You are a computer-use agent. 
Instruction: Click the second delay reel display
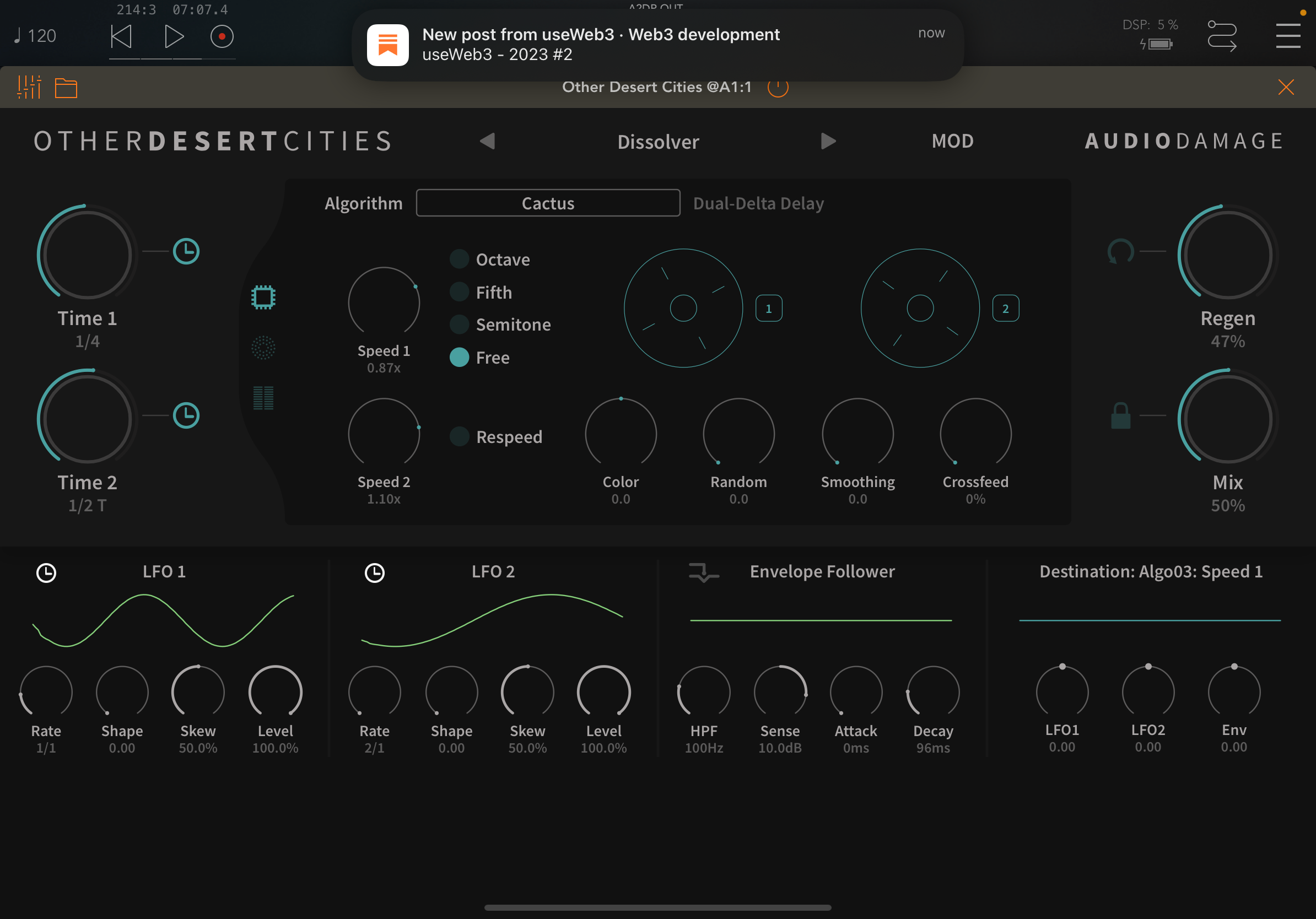[920, 308]
